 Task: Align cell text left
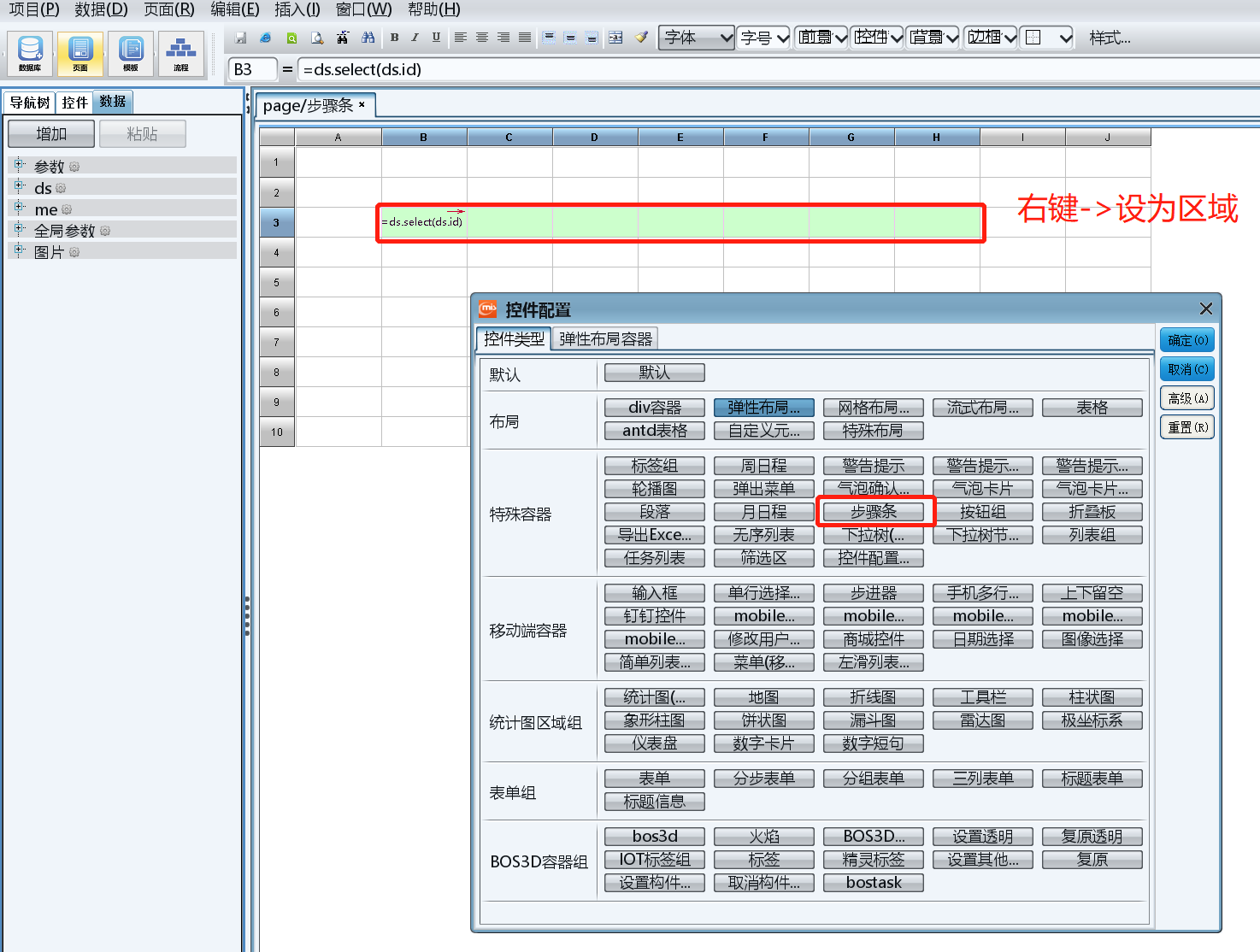tap(461, 38)
